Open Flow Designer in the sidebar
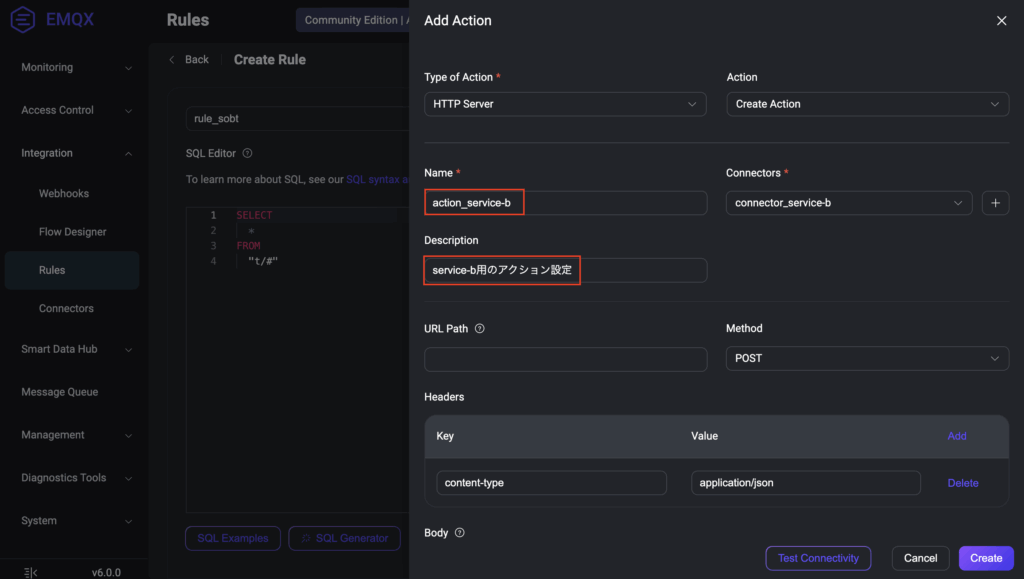 (72, 232)
